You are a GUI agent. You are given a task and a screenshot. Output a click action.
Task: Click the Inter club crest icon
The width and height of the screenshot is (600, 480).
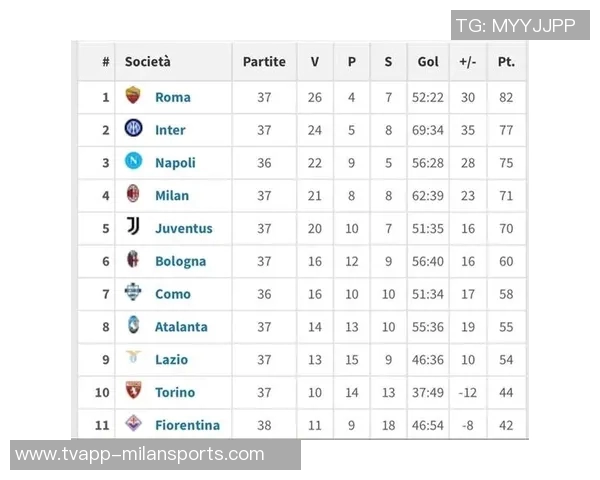133,129
